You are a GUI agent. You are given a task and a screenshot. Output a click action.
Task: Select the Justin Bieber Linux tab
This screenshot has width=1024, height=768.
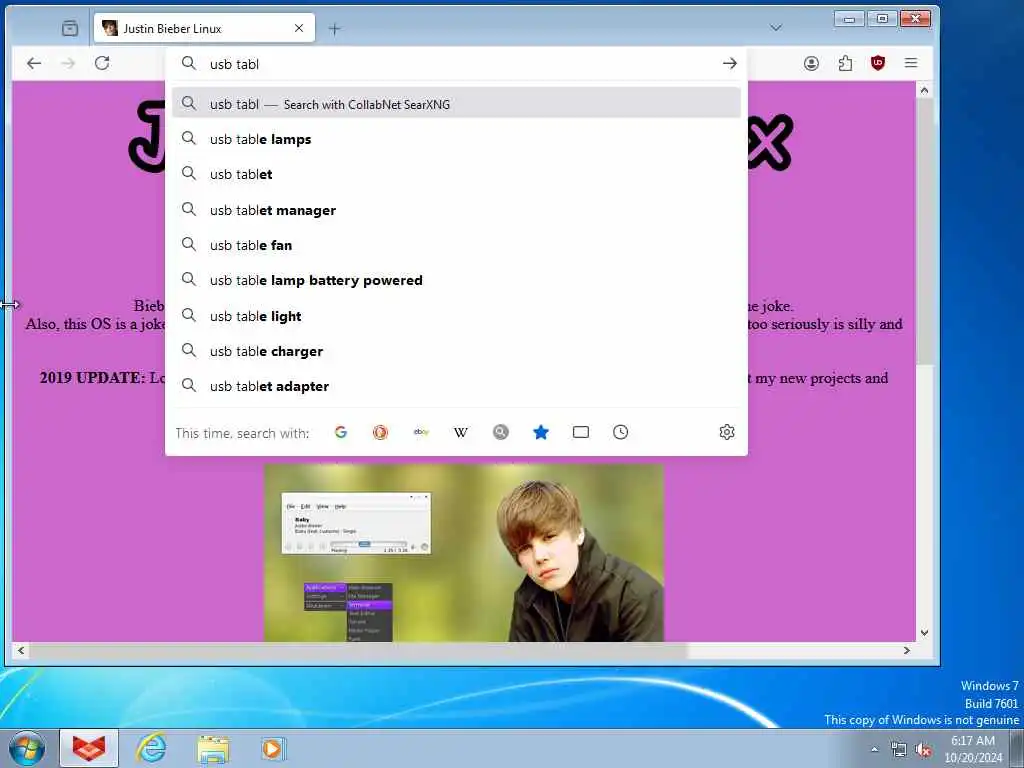pos(204,28)
